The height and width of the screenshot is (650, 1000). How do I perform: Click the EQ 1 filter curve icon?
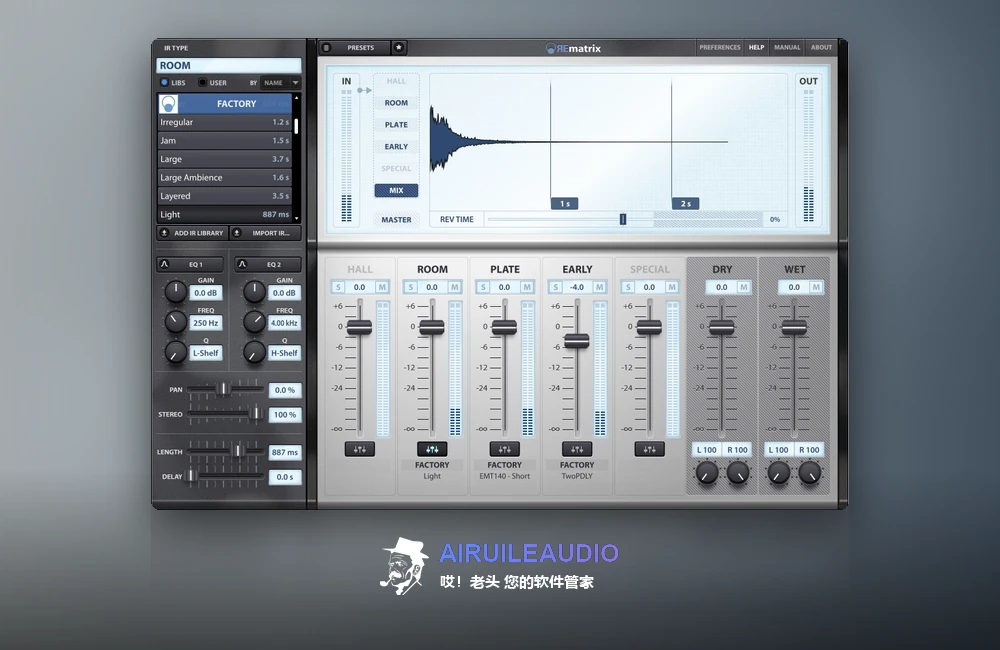165,264
